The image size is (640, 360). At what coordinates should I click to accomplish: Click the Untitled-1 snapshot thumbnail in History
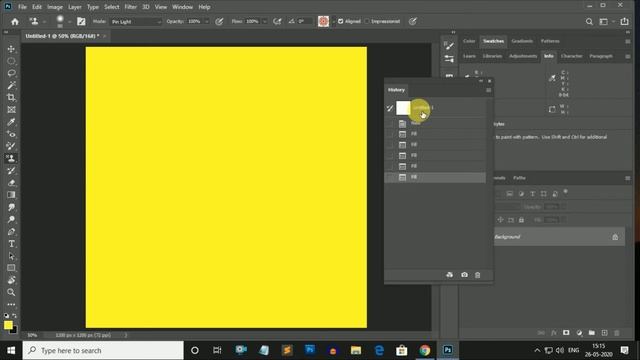coord(403,108)
